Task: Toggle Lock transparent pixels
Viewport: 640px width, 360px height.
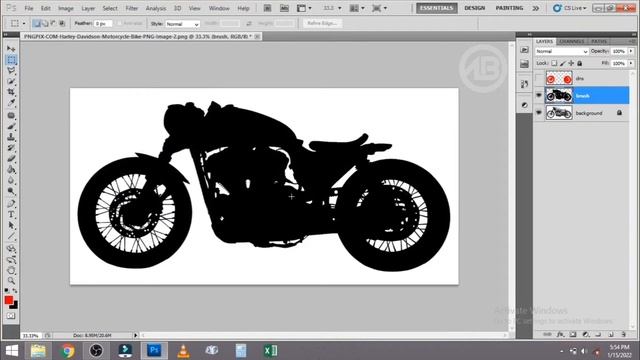Action: [554, 63]
